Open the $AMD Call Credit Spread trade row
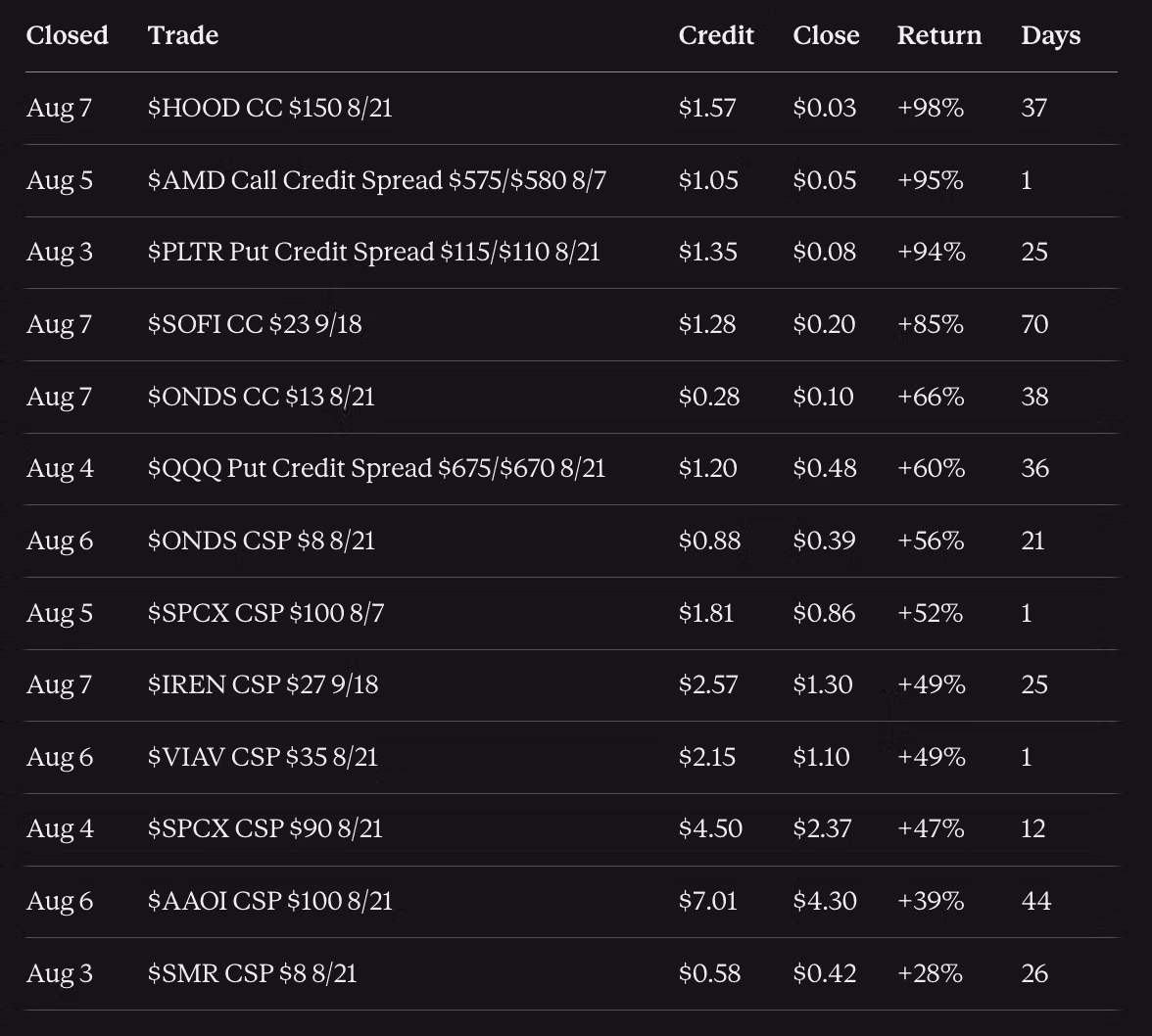The image size is (1152, 1036). (377, 180)
